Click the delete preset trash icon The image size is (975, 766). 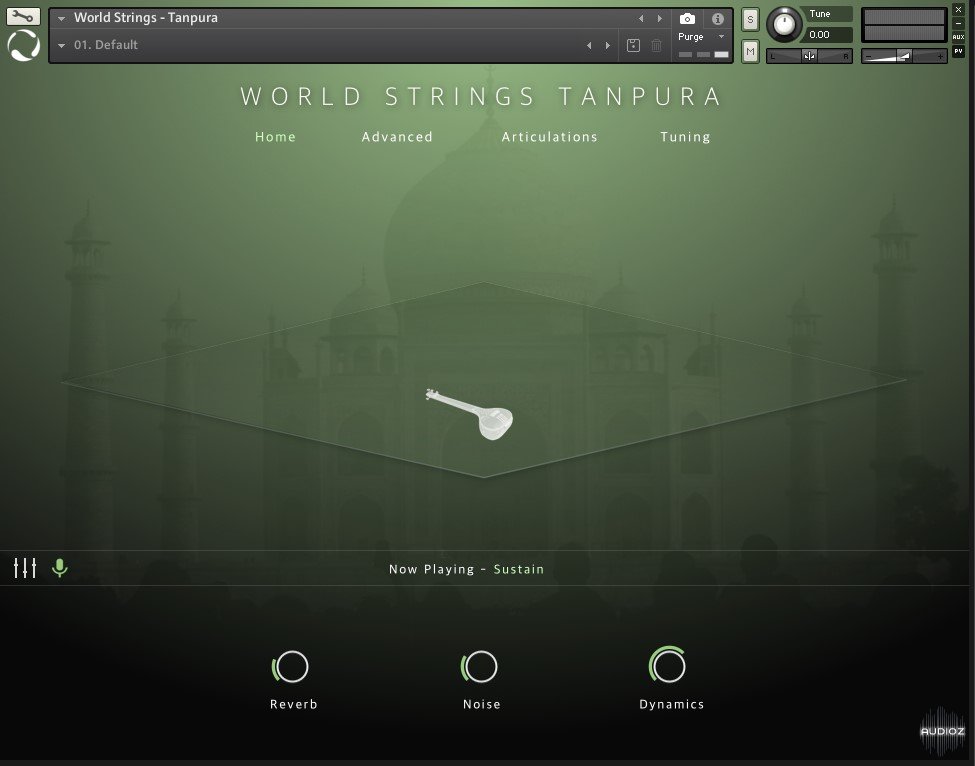point(657,45)
